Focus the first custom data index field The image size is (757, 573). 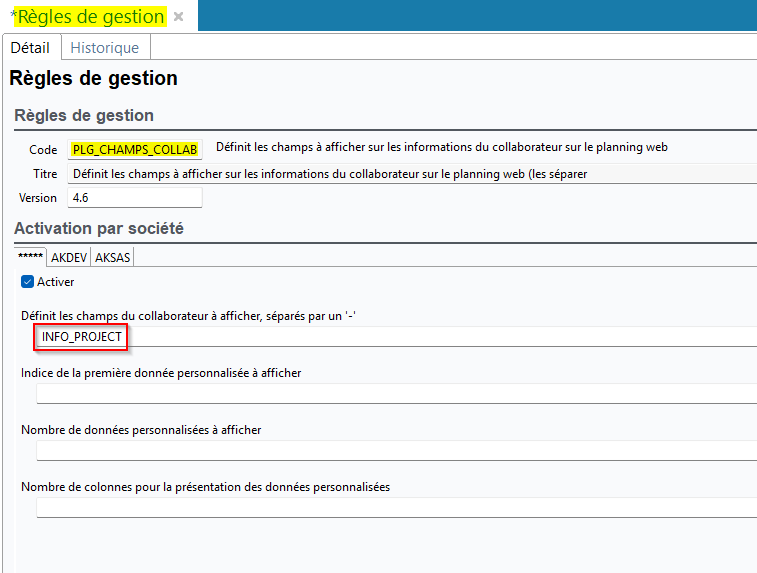click(395, 393)
